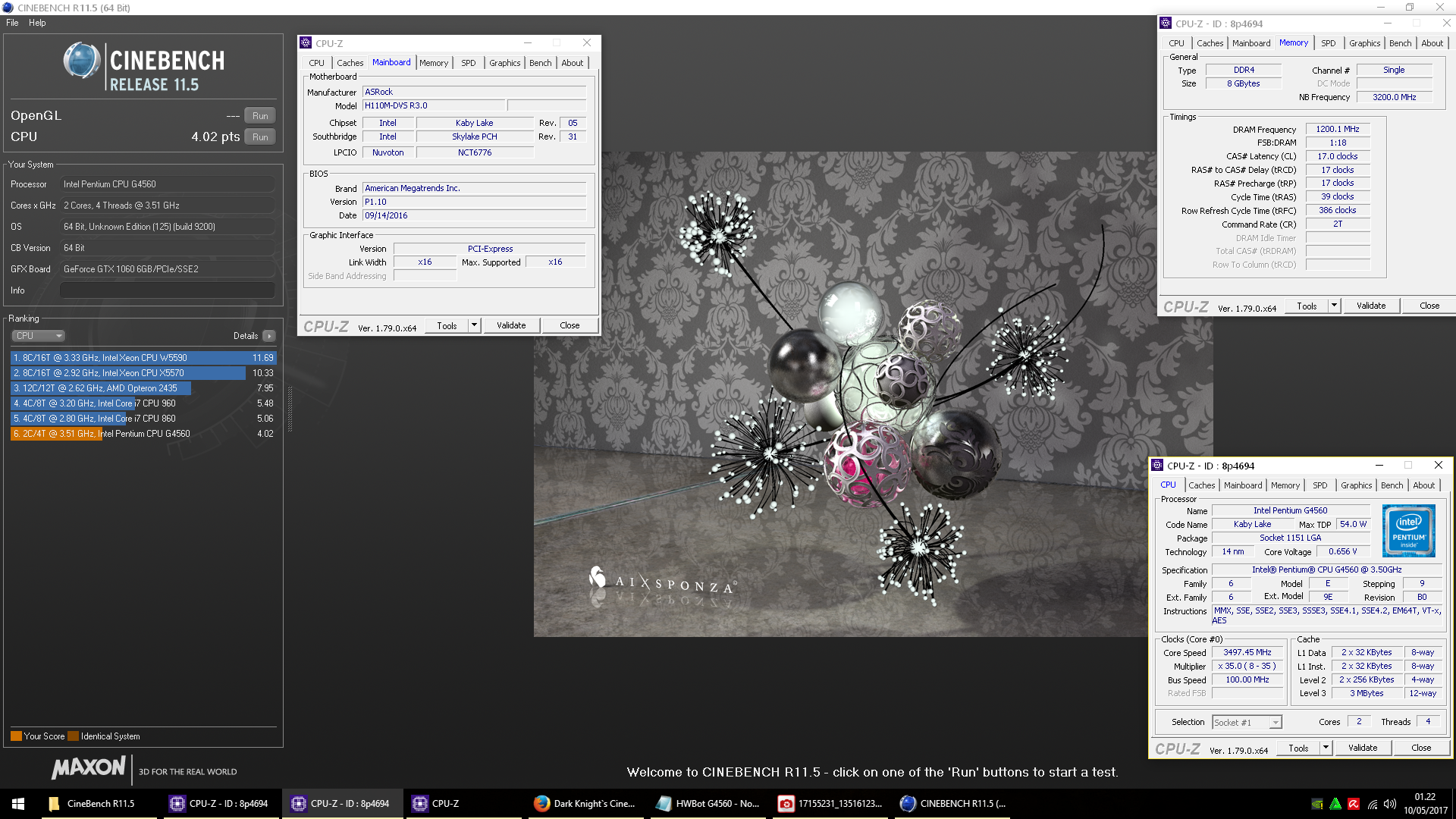
Task: Switch to CINEBENCH R11.5 app on the taskbar
Action: click(x=952, y=804)
